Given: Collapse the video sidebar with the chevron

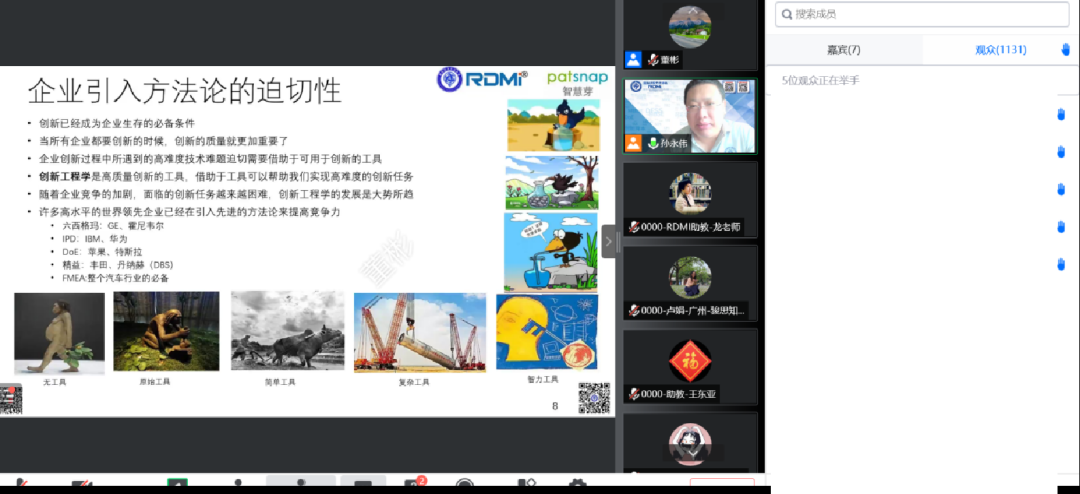Looking at the screenshot, I should (609, 241).
